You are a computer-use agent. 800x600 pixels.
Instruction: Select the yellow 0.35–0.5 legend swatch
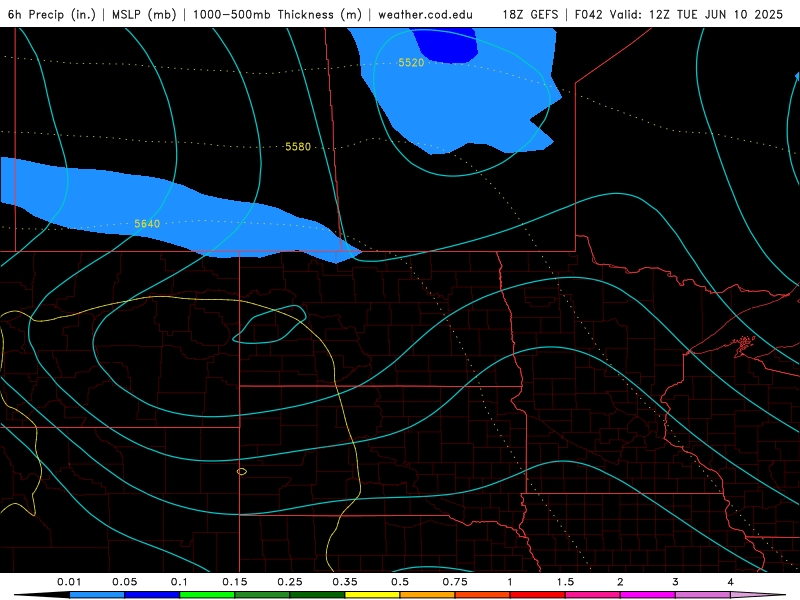[372, 595]
